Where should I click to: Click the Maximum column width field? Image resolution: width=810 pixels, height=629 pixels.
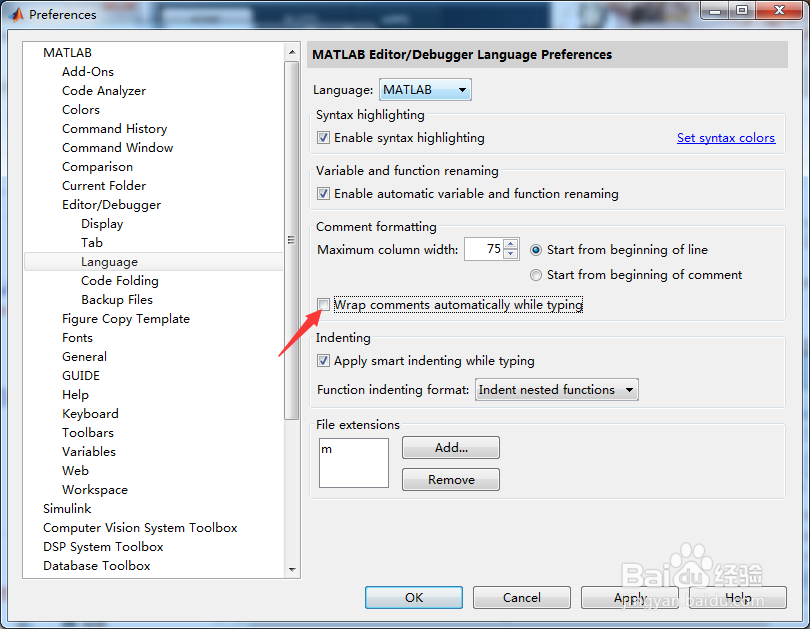[485, 249]
